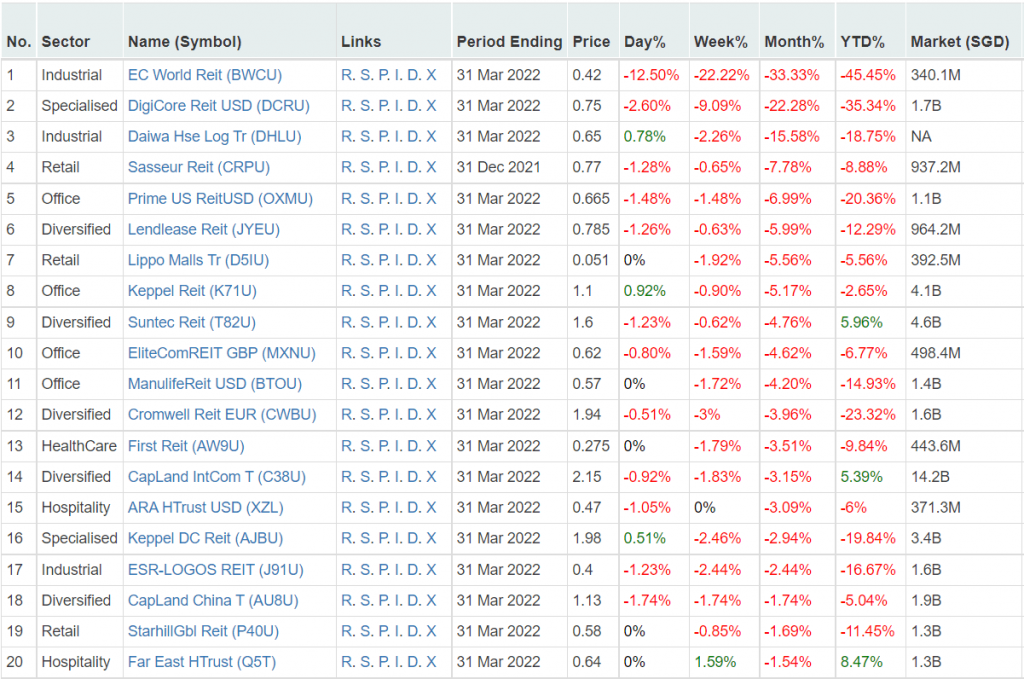Select the 0.665 price for Prime US ReitUSD
This screenshot has height=679, width=1024.
[x=591, y=198]
